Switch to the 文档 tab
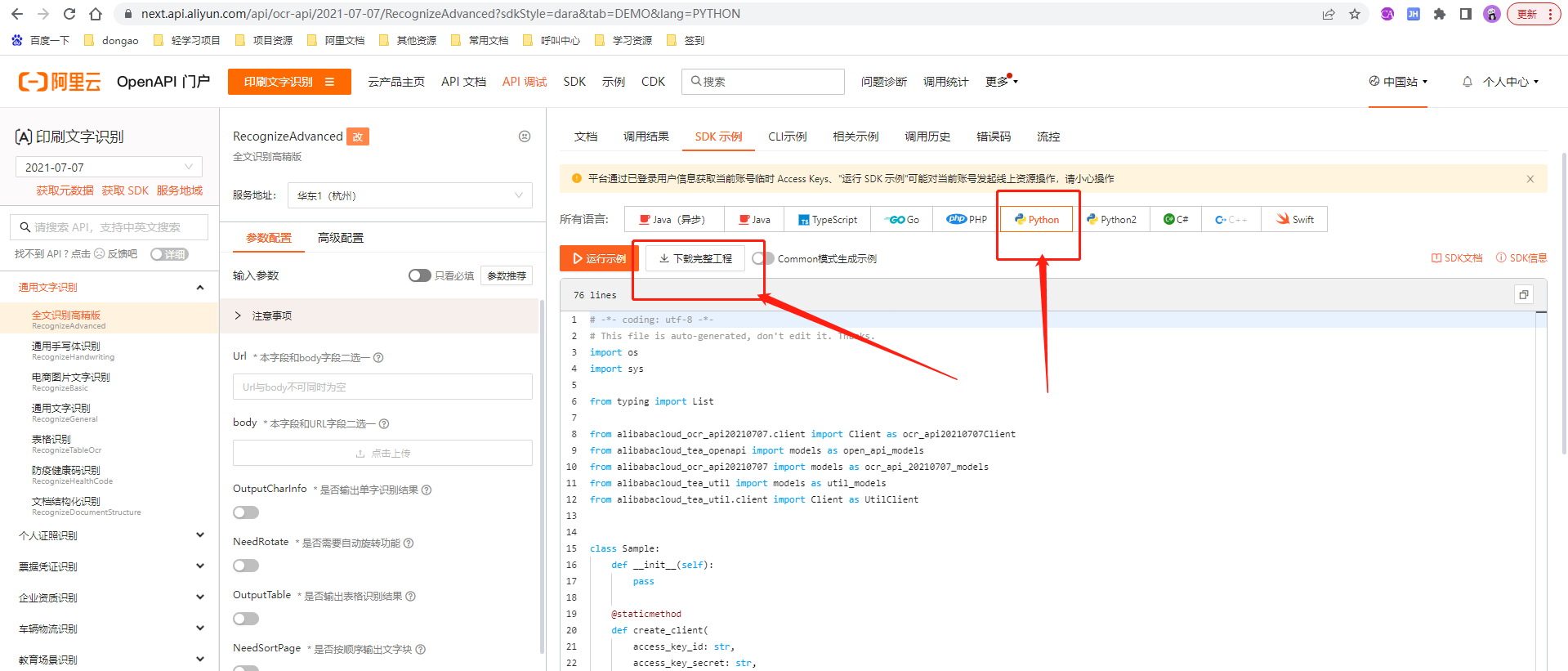Image resolution: width=1568 pixels, height=671 pixels. [586, 136]
